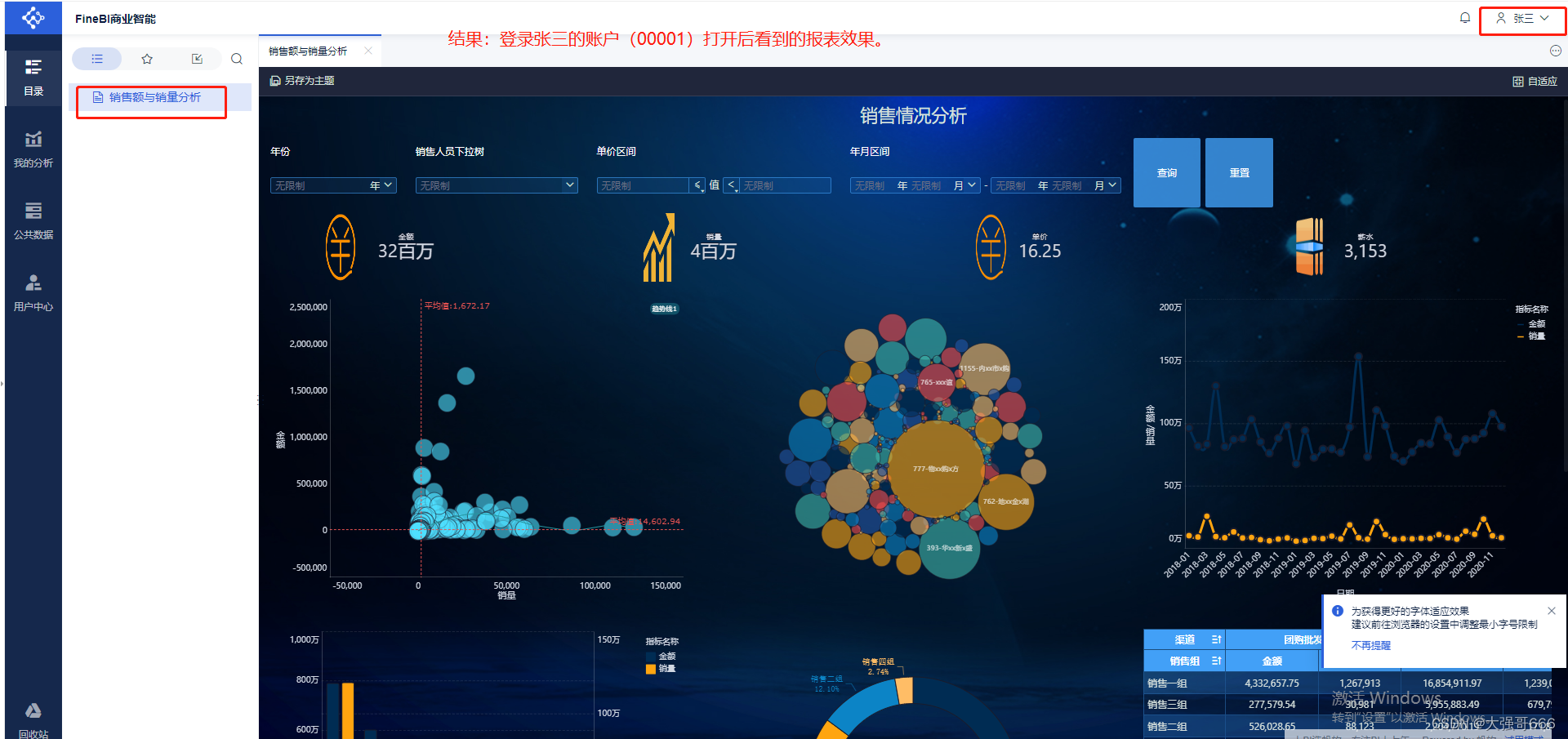Sort the 销售组 column header
The height and width of the screenshot is (739, 1568).
coord(1216,661)
